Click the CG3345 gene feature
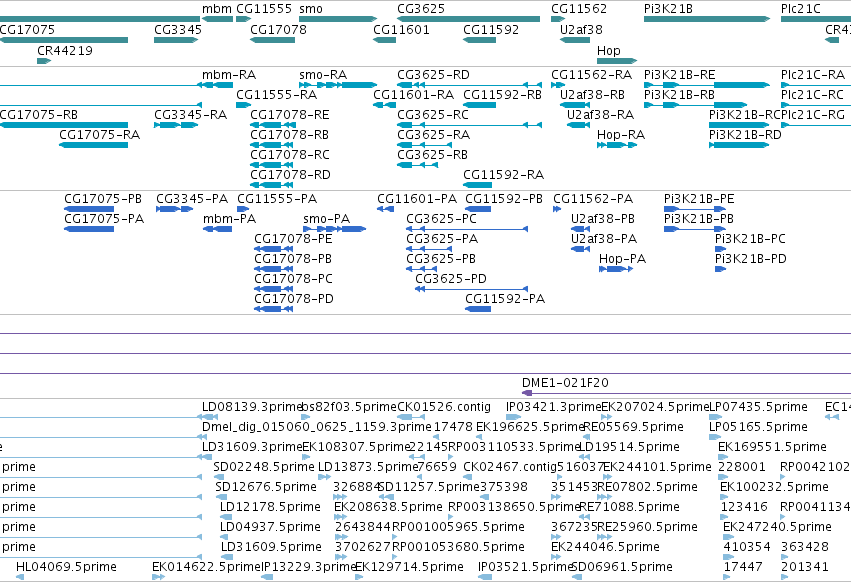851x582 pixels. pos(176,40)
